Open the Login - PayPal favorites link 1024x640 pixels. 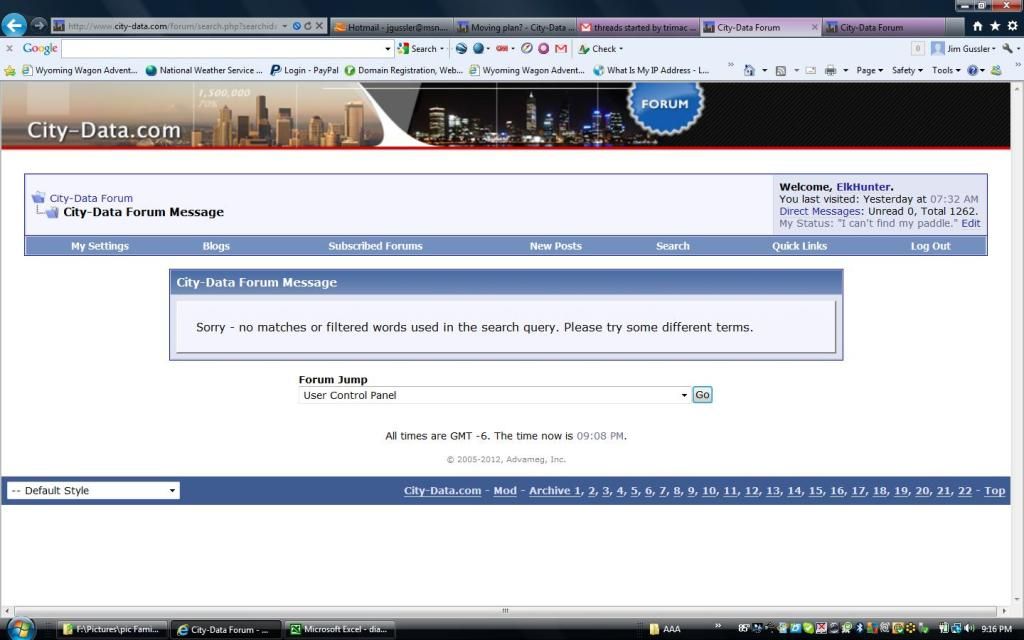point(304,71)
